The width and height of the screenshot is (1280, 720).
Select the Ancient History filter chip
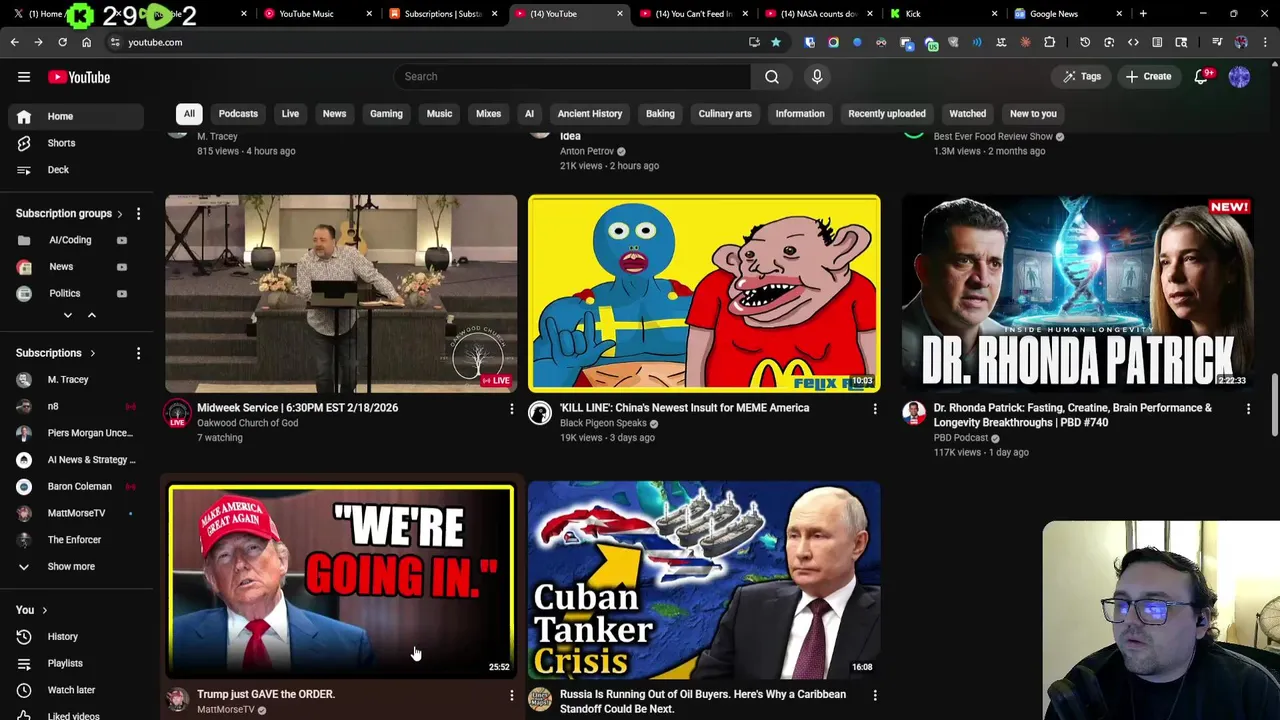590,114
